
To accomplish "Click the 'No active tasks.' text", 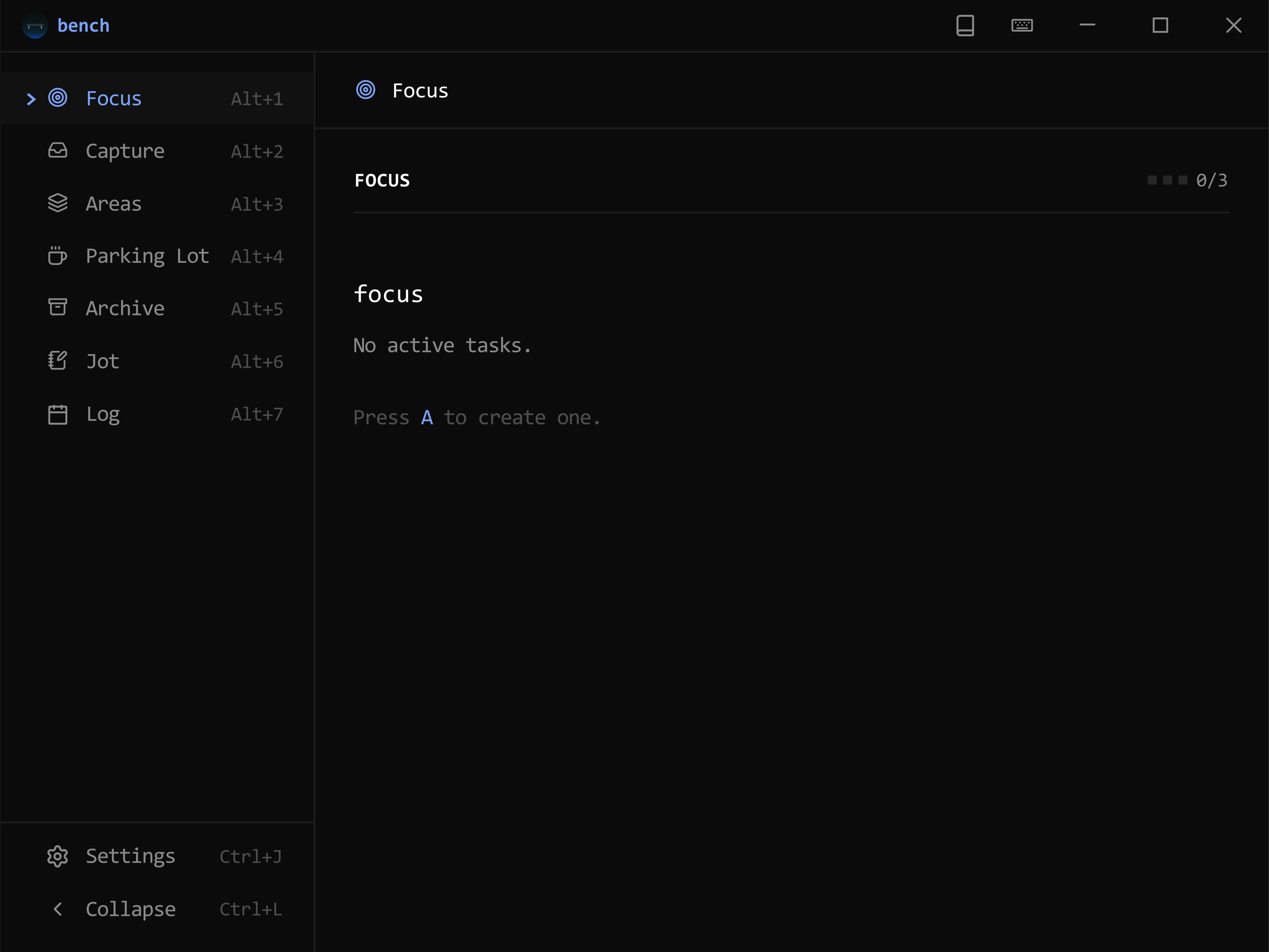I will click(442, 345).
